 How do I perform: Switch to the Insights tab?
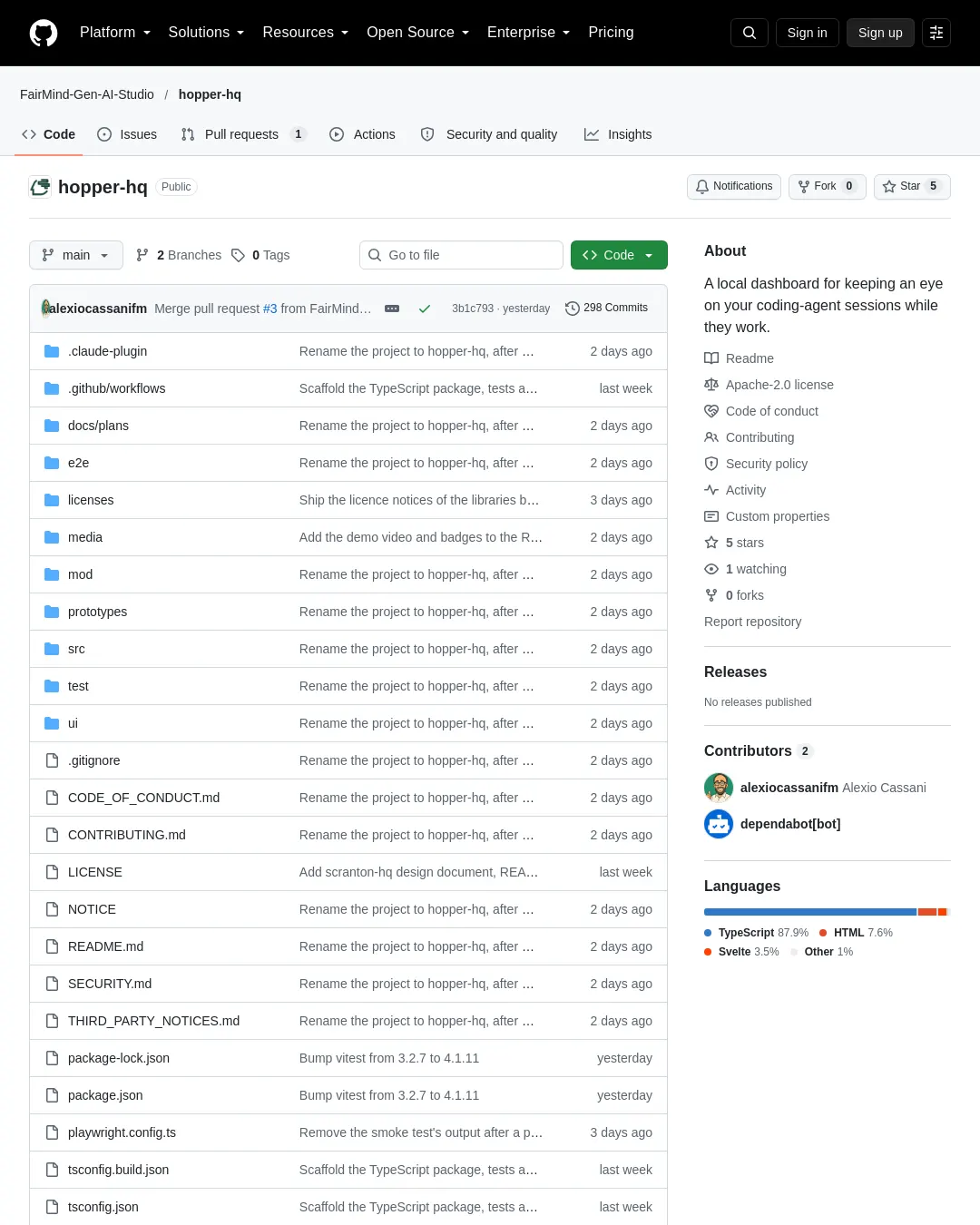pyautogui.click(x=618, y=134)
